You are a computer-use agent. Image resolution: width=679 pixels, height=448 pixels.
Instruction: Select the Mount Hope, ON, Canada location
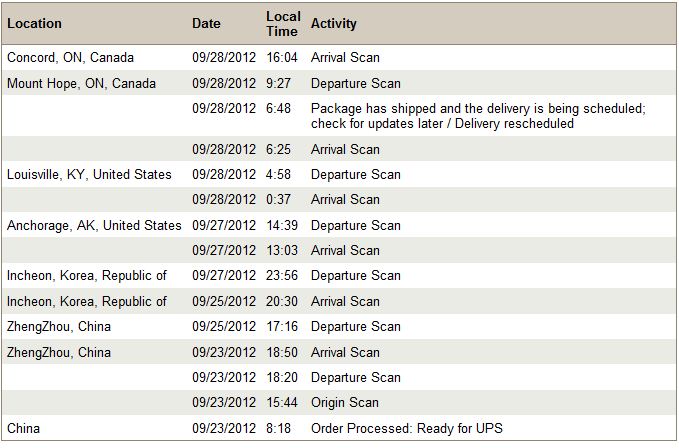tap(81, 83)
